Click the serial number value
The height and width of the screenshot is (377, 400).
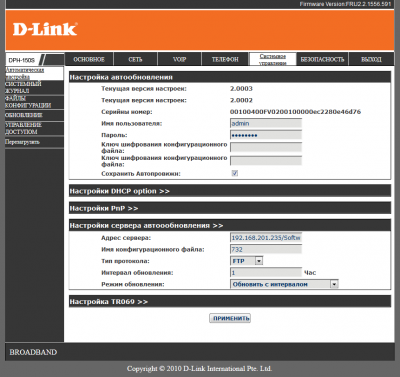295,112
